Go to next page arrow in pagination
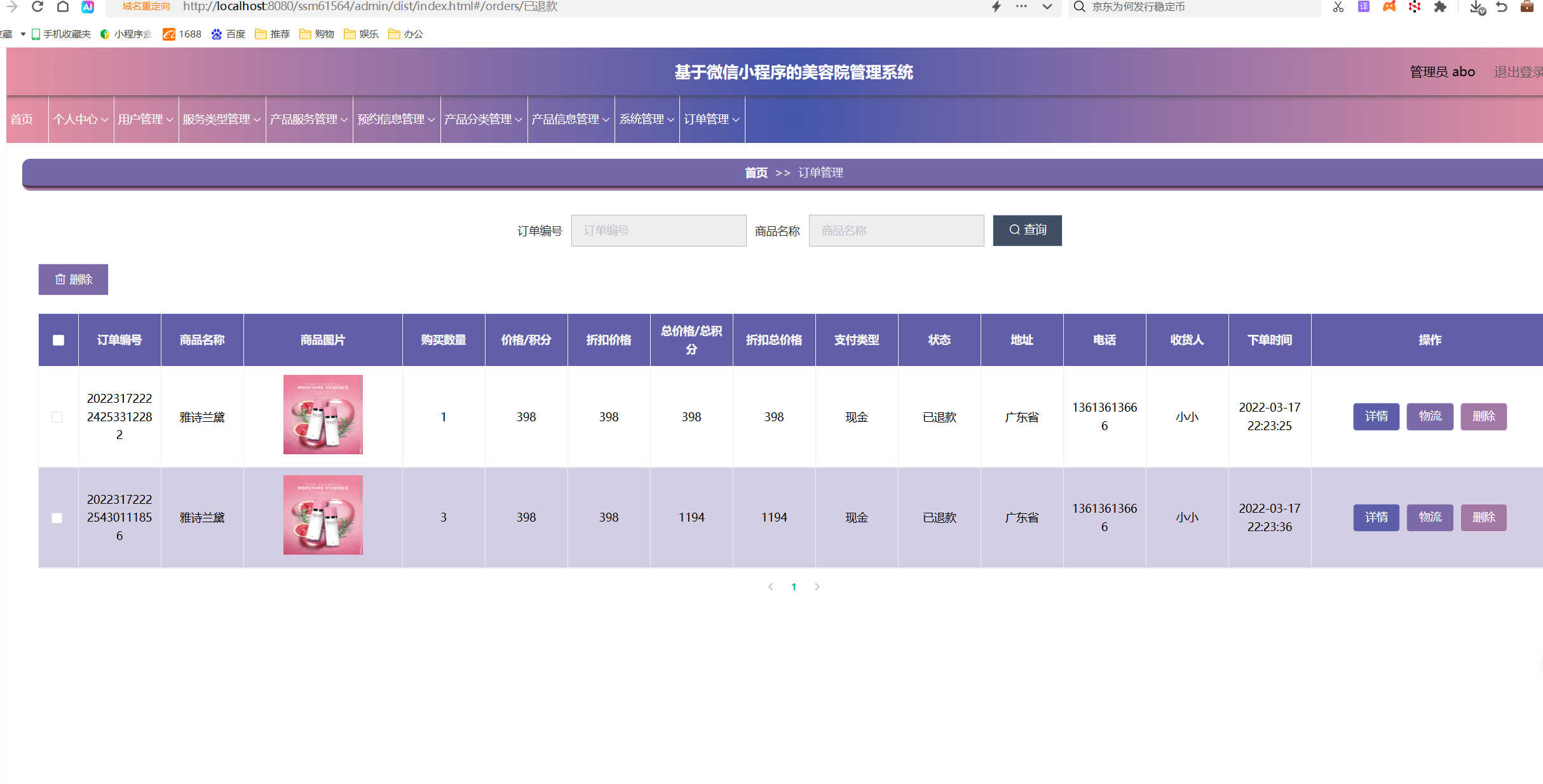1543x784 pixels. click(x=817, y=587)
